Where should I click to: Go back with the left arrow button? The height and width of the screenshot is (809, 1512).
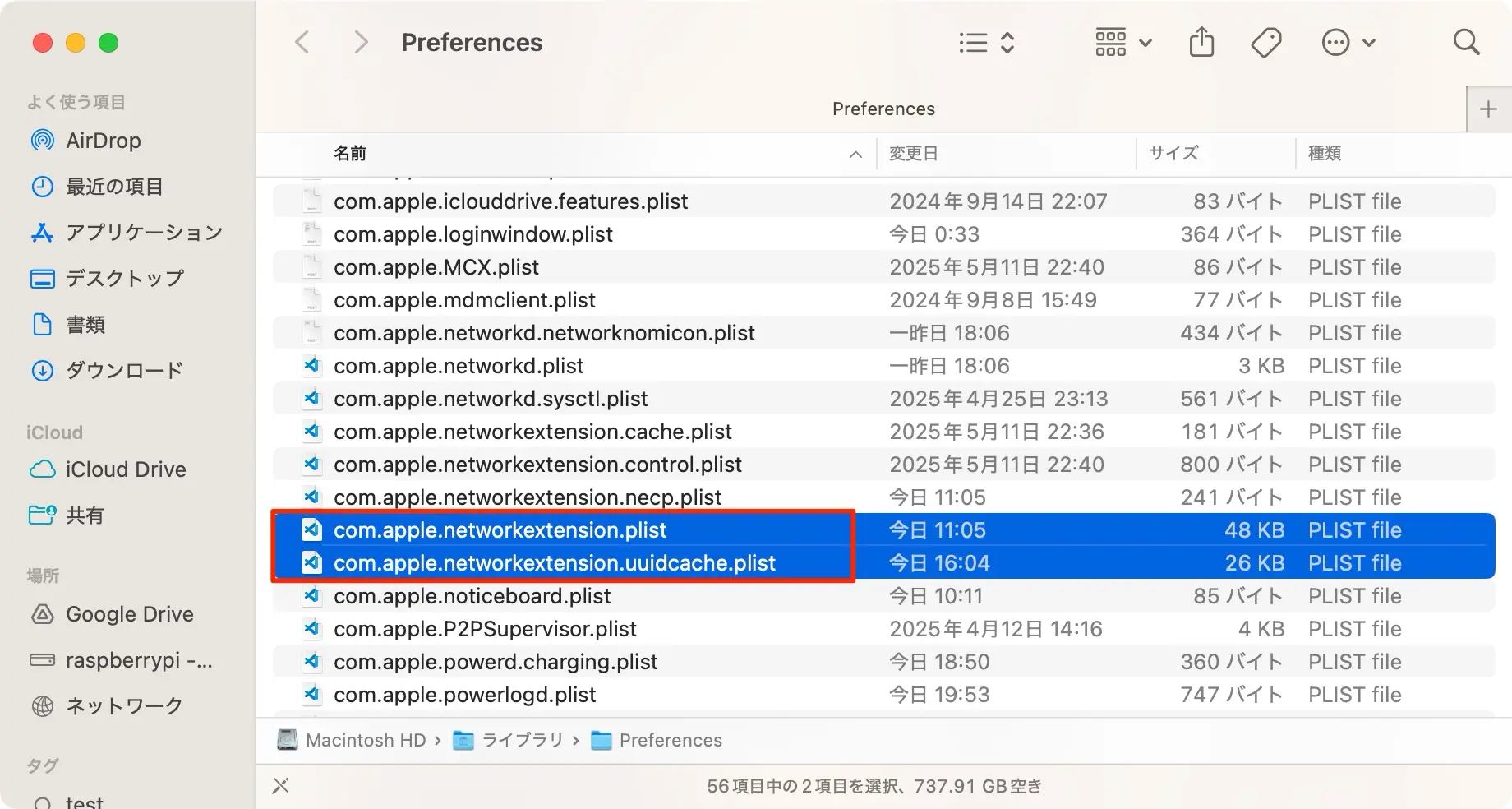(x=302, y=43)
